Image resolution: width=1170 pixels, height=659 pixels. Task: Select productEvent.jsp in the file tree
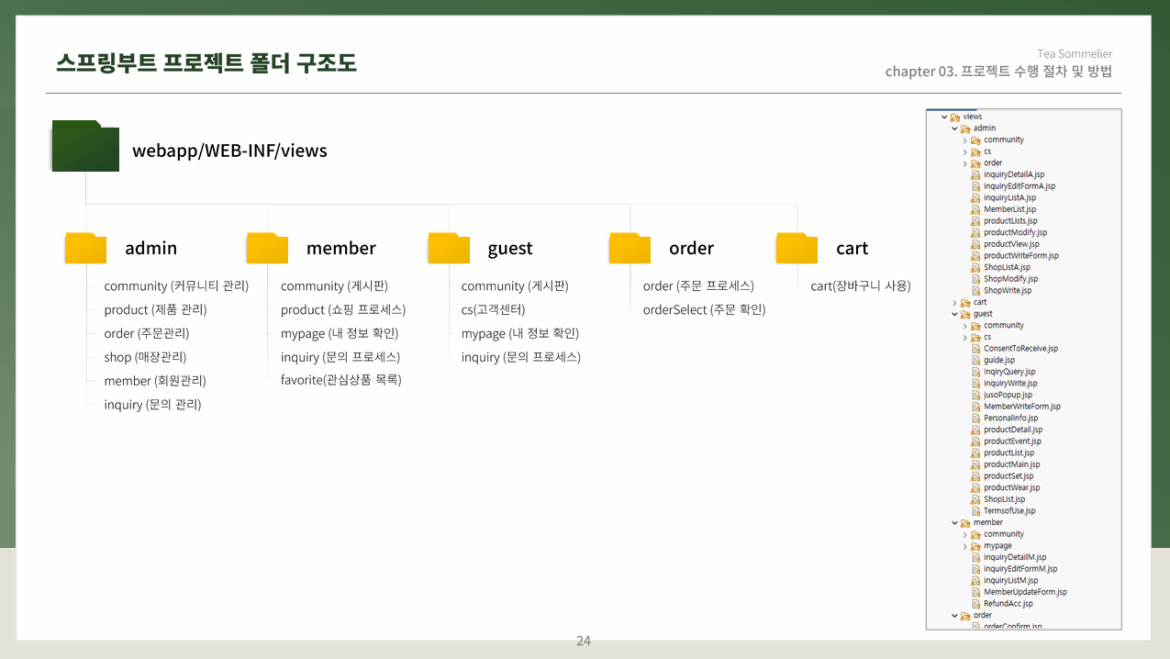pos(1012,441)
